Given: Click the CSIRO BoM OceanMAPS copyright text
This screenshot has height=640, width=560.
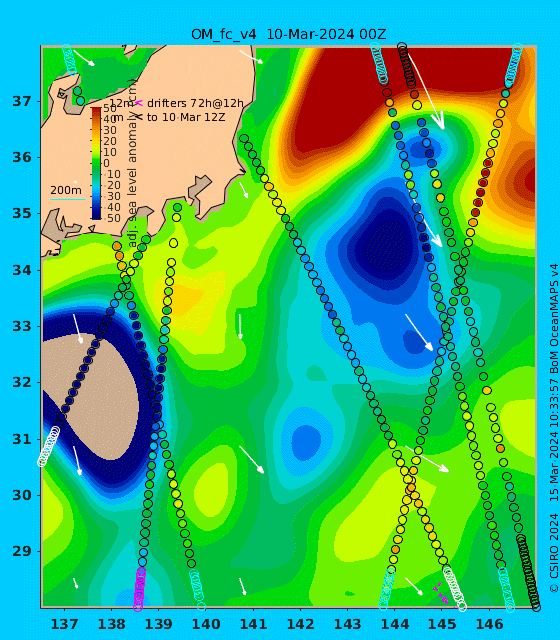Looking at the screenshot, I should (x=553, y=428).
